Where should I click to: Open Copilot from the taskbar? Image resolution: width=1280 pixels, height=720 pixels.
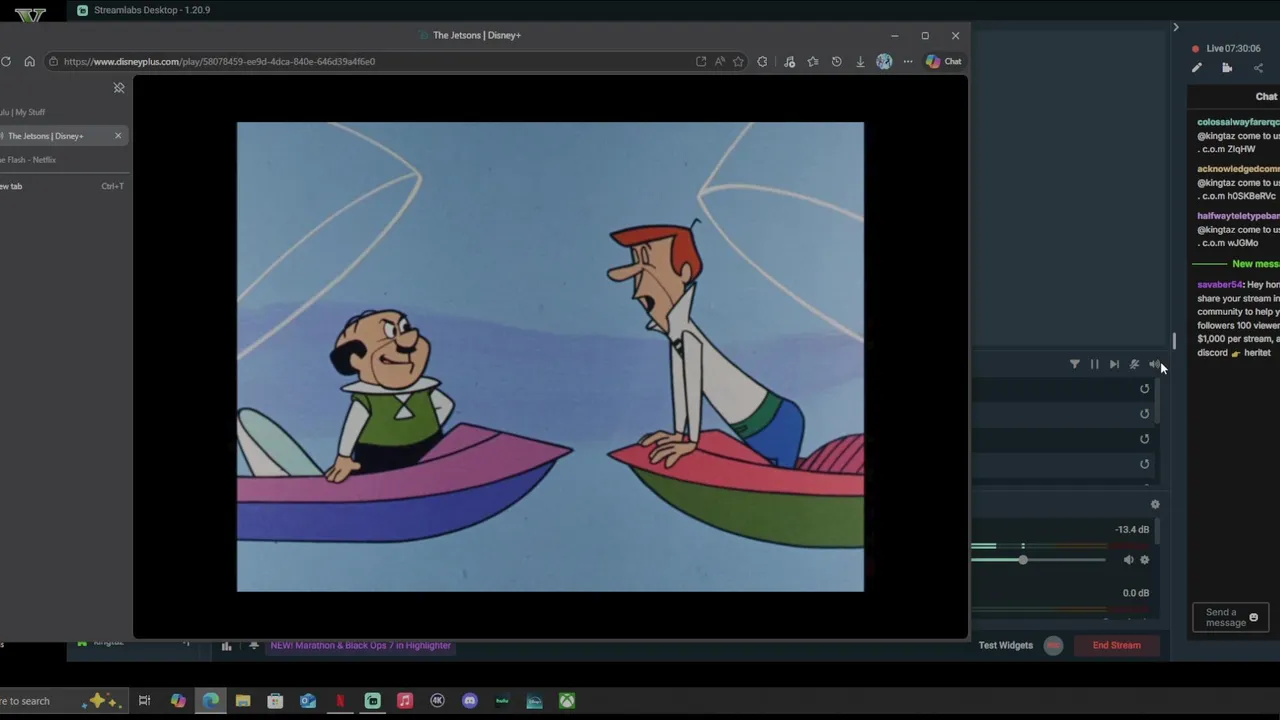tap(178, 701)
